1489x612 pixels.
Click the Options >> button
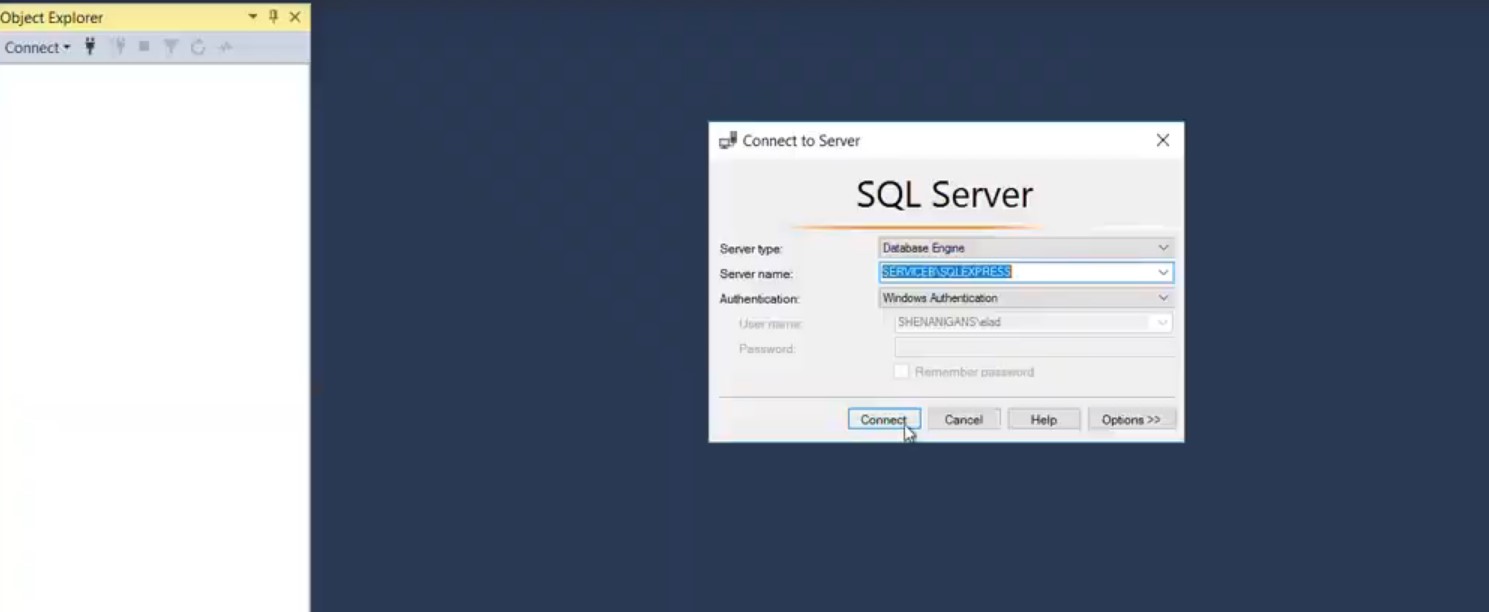pyautogui.click(x=1131, y=420)
